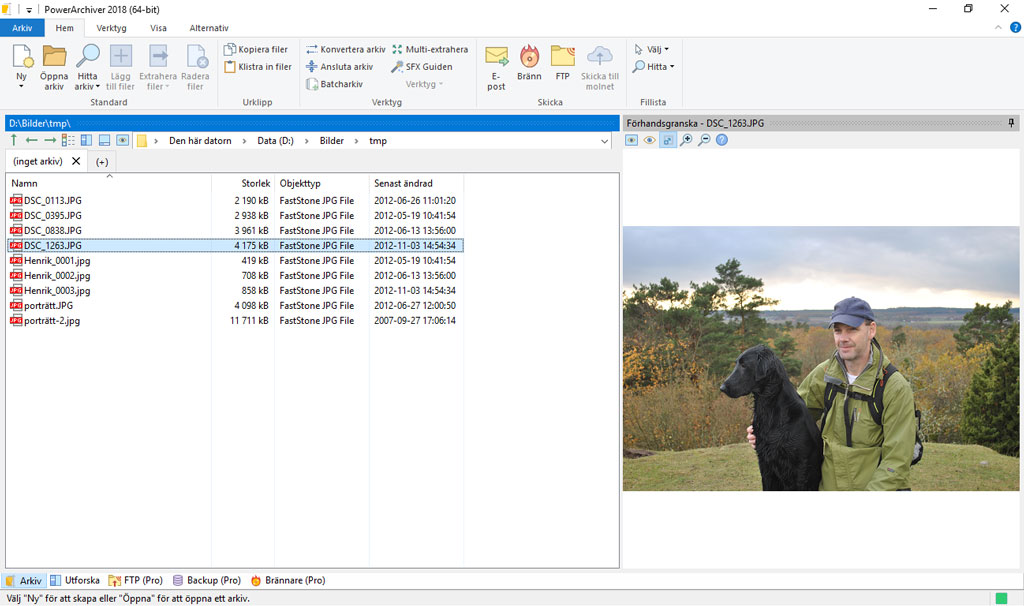
Task: Launch Multi-extrahera tool
Action: 430,49
